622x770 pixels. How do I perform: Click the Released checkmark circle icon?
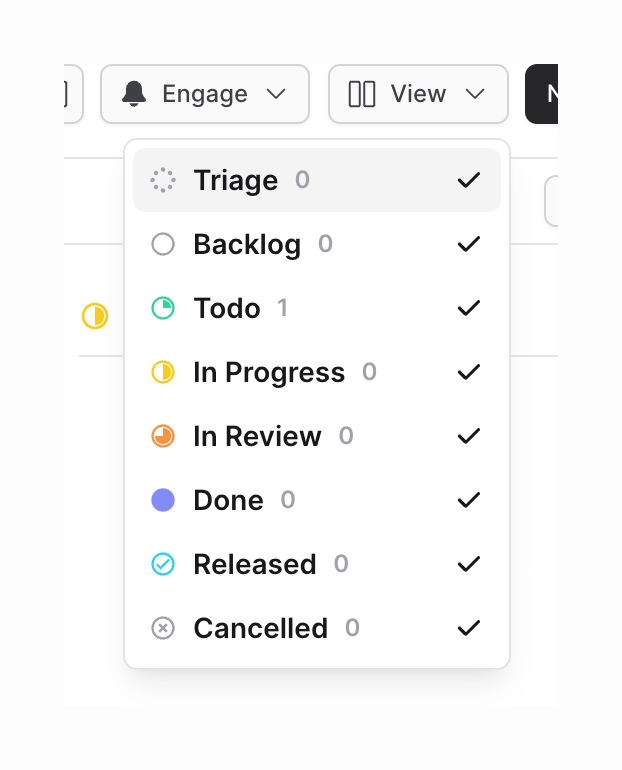162,564
